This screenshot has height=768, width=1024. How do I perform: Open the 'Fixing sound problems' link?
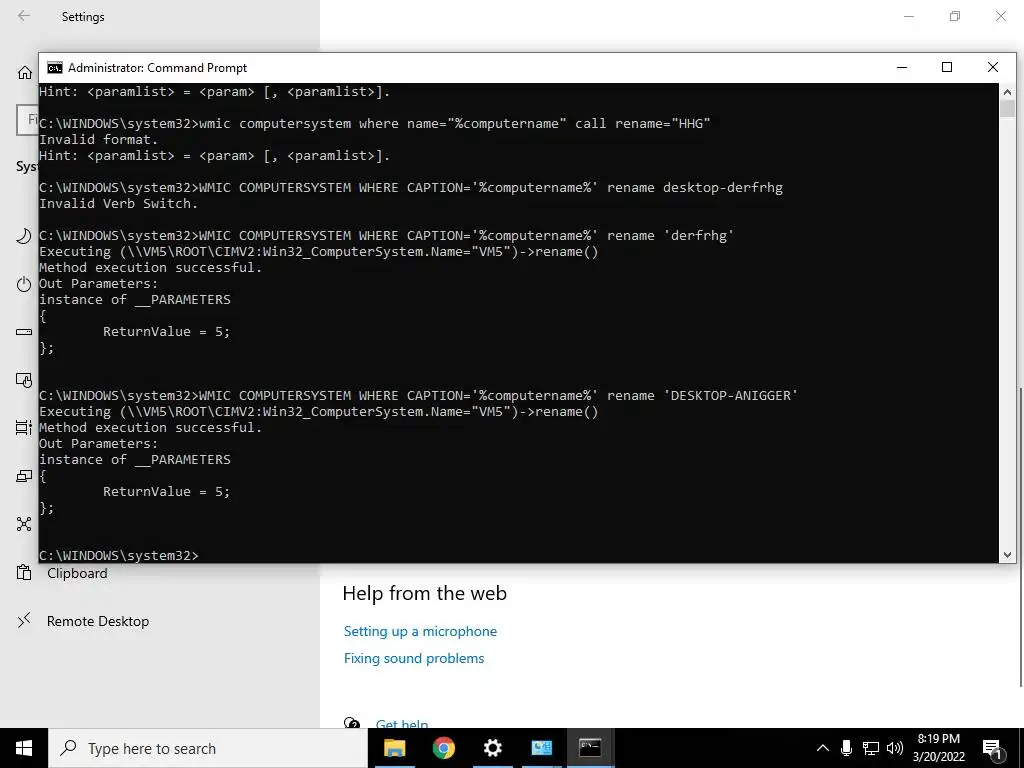click(x=414, y=658)
